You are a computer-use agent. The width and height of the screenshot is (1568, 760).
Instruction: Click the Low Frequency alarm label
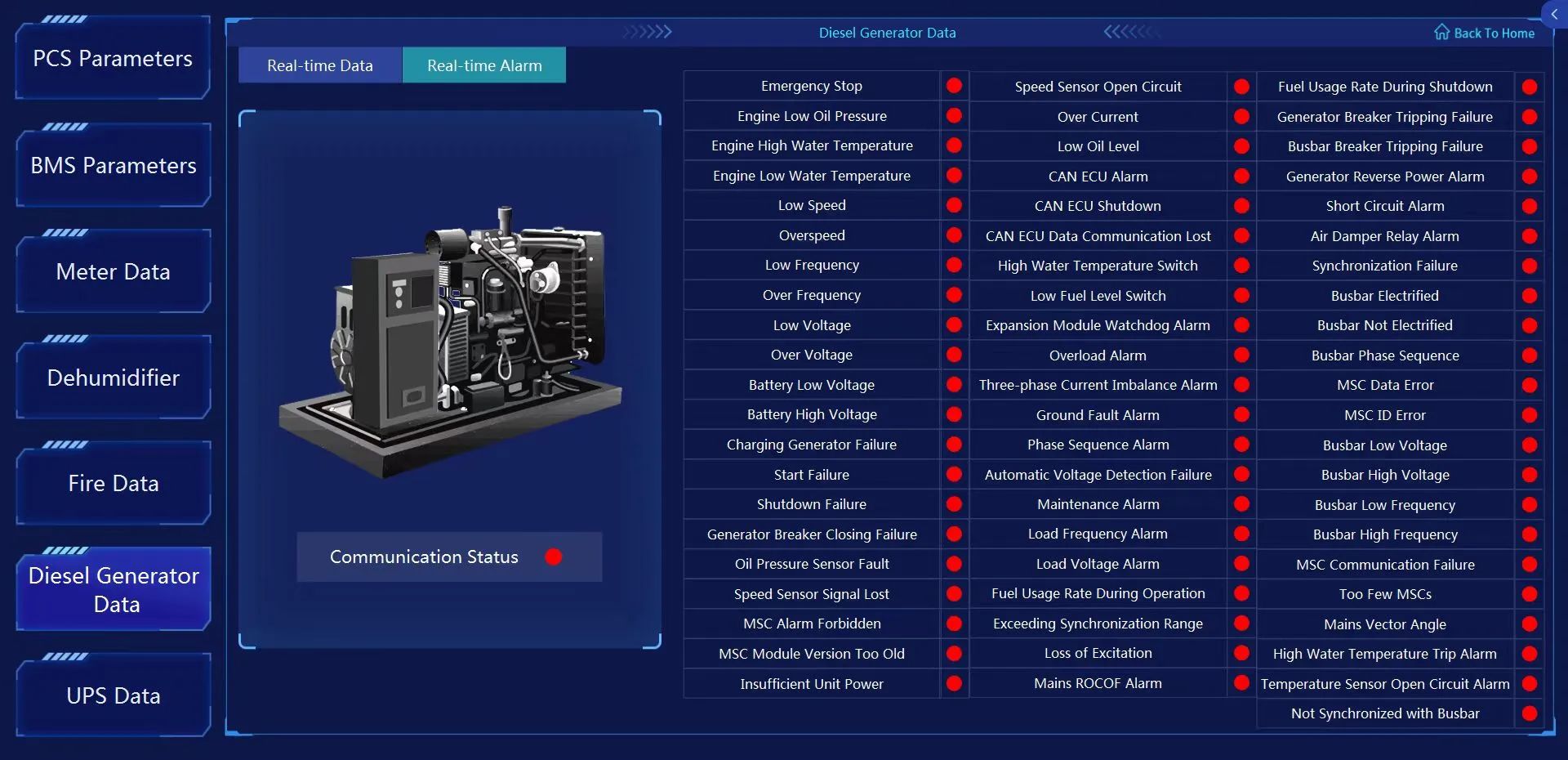coord(812,265)
